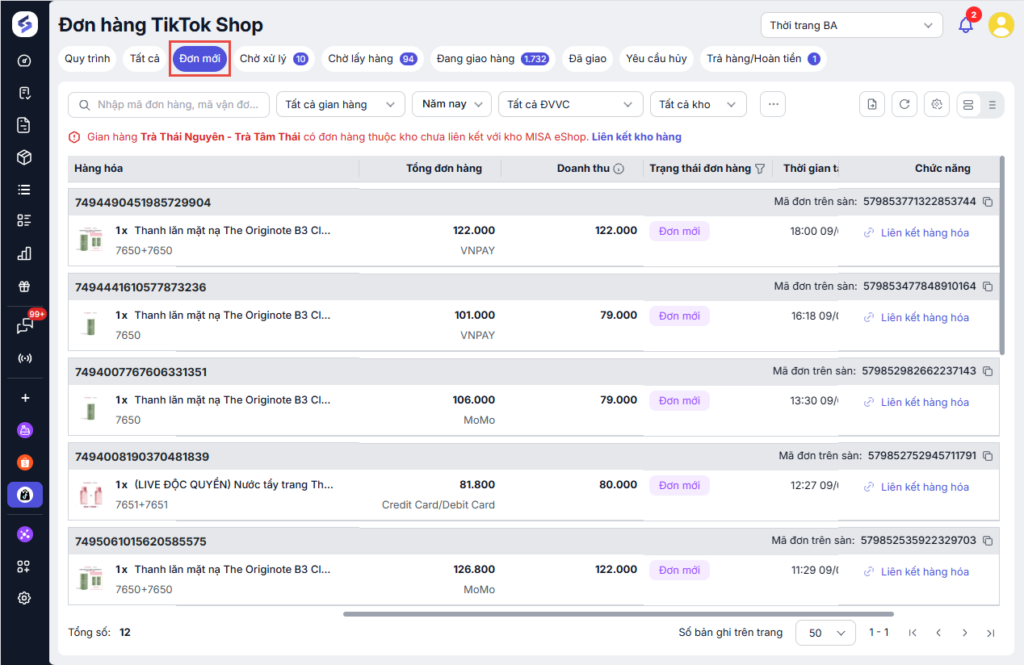1024x665 pixels.
Task: Filter the Trạng thái đơn hàng column
Action: [x=760, y=169]
